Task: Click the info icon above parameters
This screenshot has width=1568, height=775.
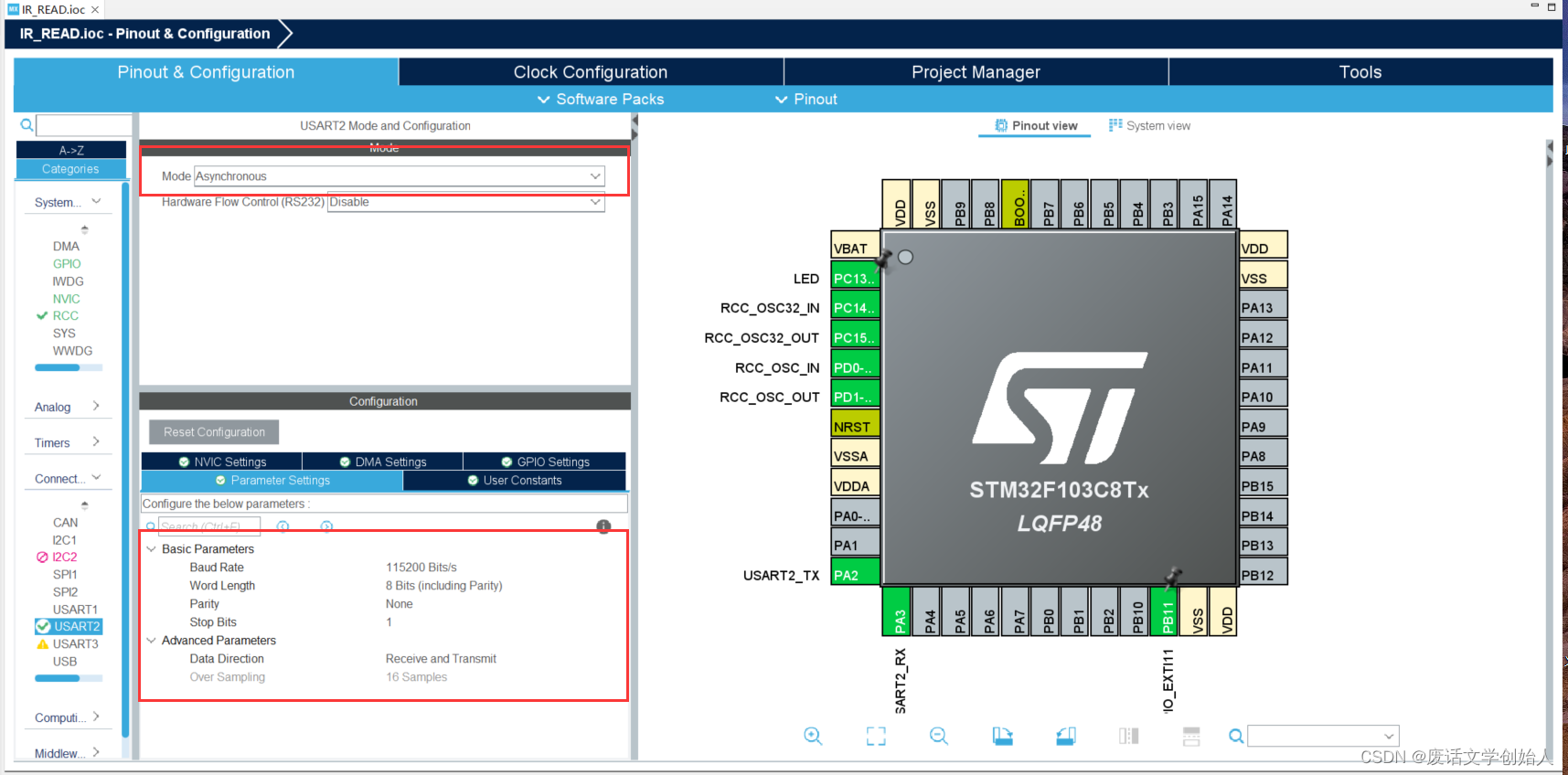Action: pyautogui.click(x=603, y=526)
